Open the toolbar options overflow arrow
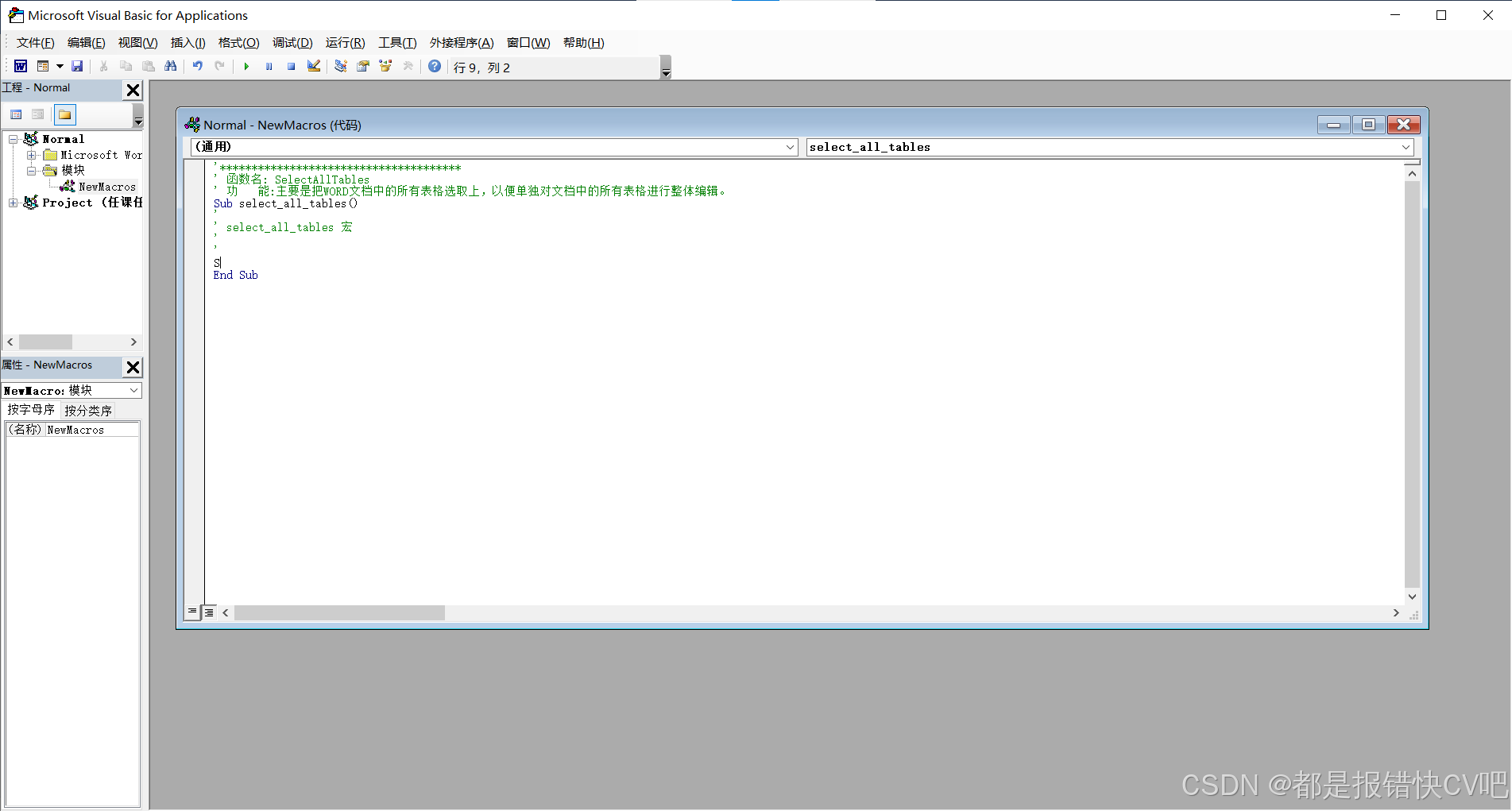This screenshot has width=1512, height=811. coord(666,68)
